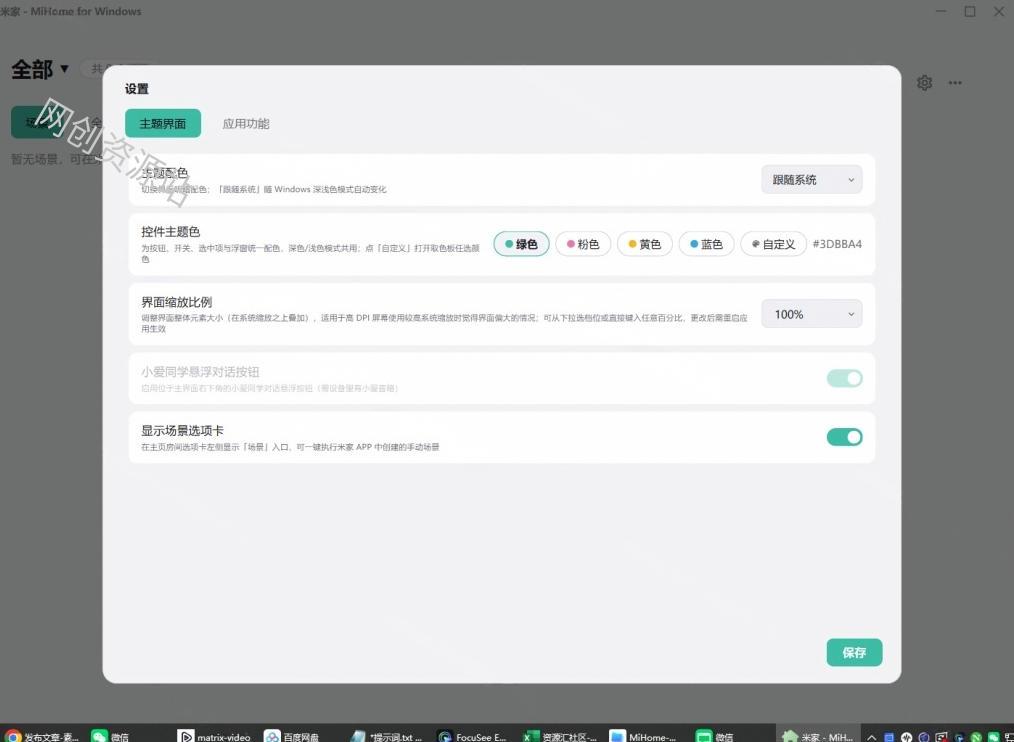Click the 界面缩放比例 setting title
The width and height of the screenshot is (1014, 742).
tap(177, 302)
